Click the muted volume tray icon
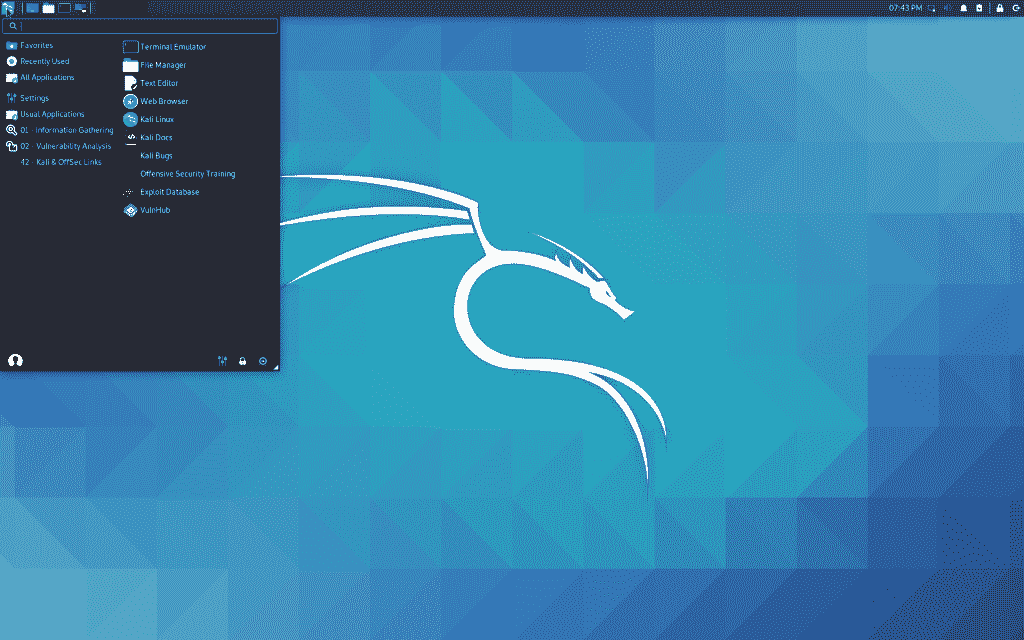1024x640 pixels. coord(948,8)
